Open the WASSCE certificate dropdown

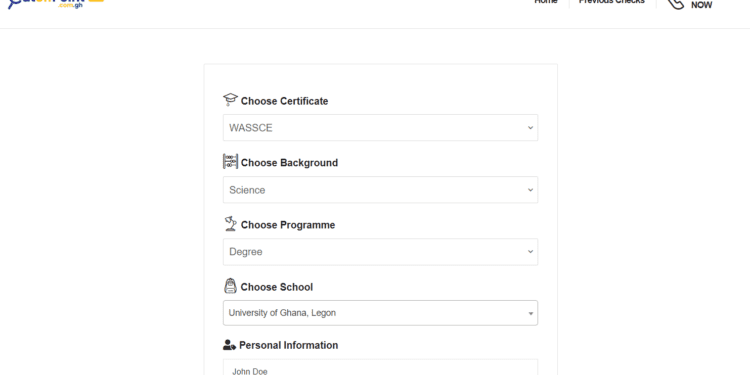[380, 128]
